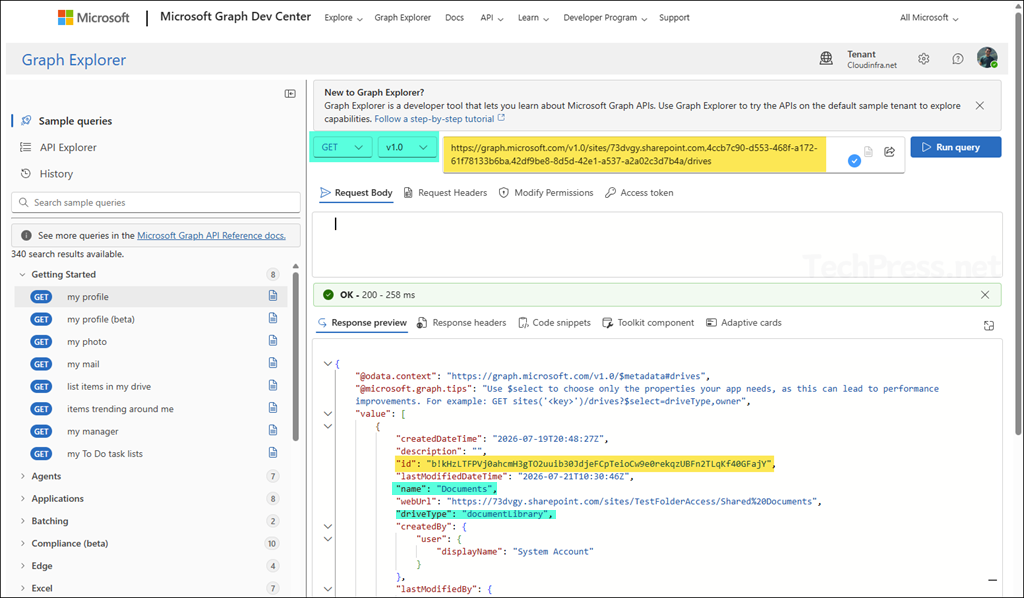Screen dimensions: 1024x598
Task: Open Microsoft Graph API Reference docs link
Action: coord(212,235)
